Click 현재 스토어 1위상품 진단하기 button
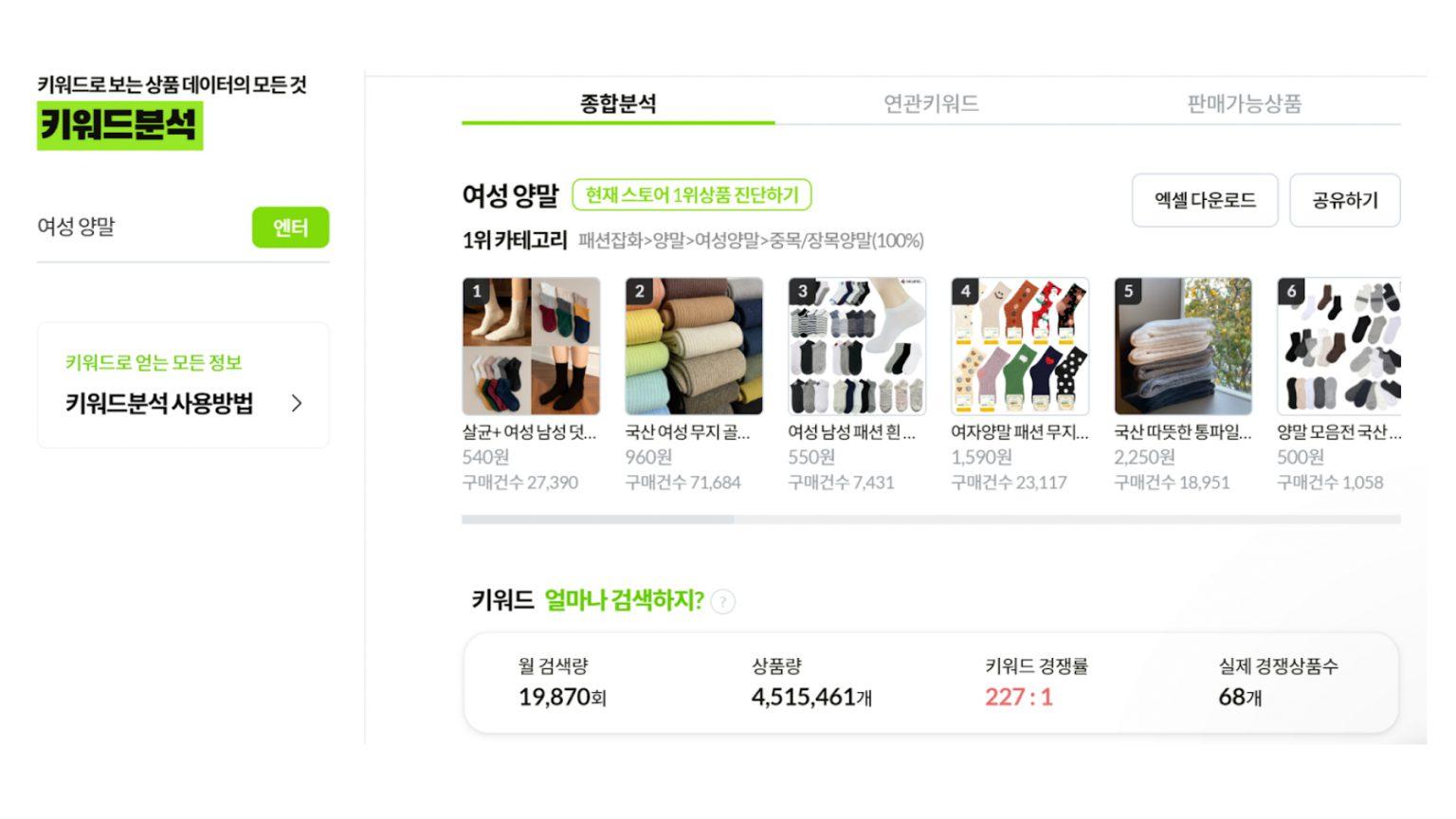Screen dimensions: 1456x819 click(x=692, y=195)
